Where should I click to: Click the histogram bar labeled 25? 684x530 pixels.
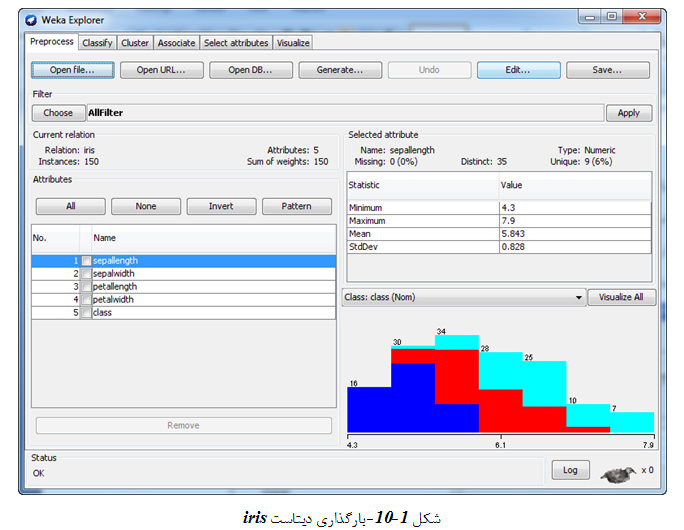coord(544,397)
